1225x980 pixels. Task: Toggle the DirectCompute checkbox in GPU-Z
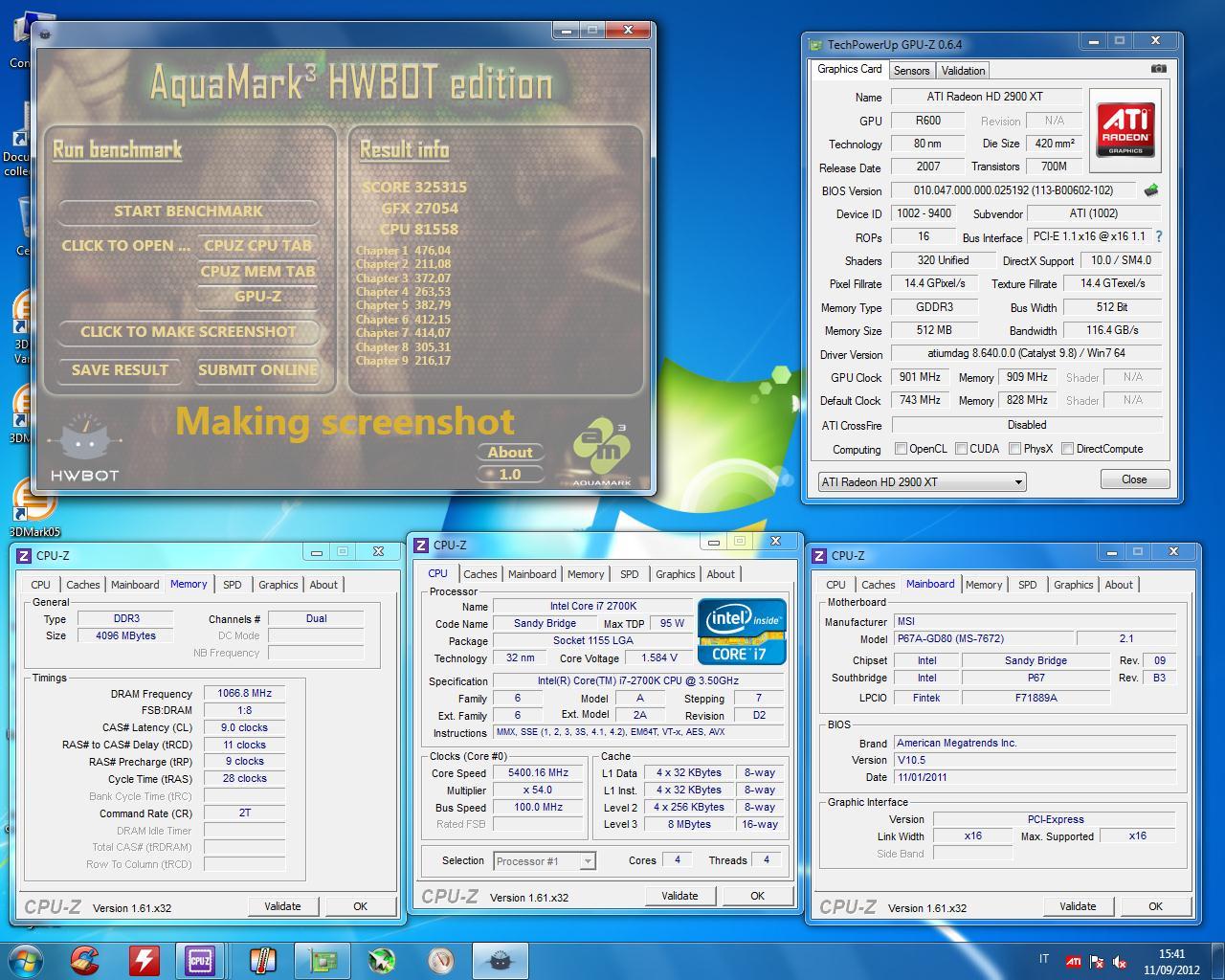point(1067,448)
